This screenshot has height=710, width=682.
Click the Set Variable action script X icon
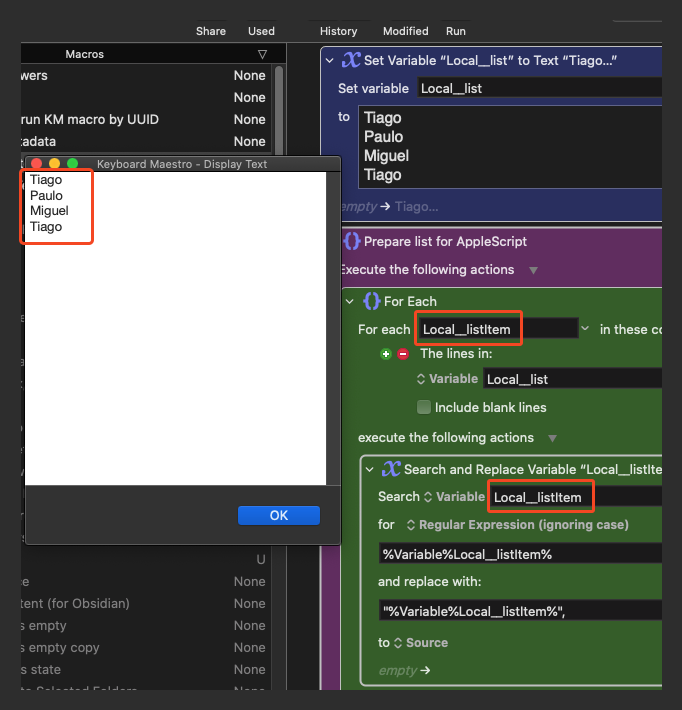(x=351, y=60)
